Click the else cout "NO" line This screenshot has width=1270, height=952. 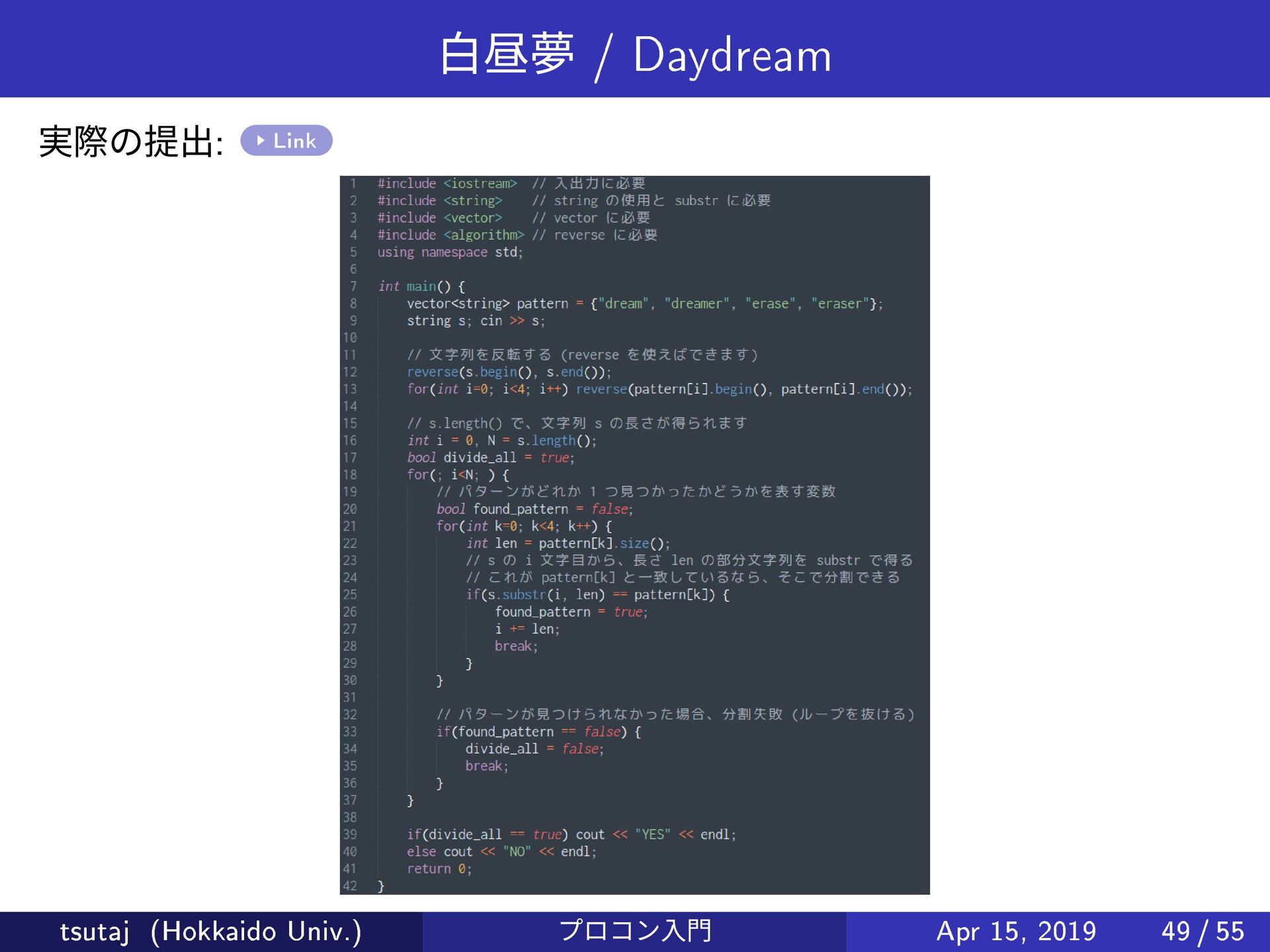[501, 852]
